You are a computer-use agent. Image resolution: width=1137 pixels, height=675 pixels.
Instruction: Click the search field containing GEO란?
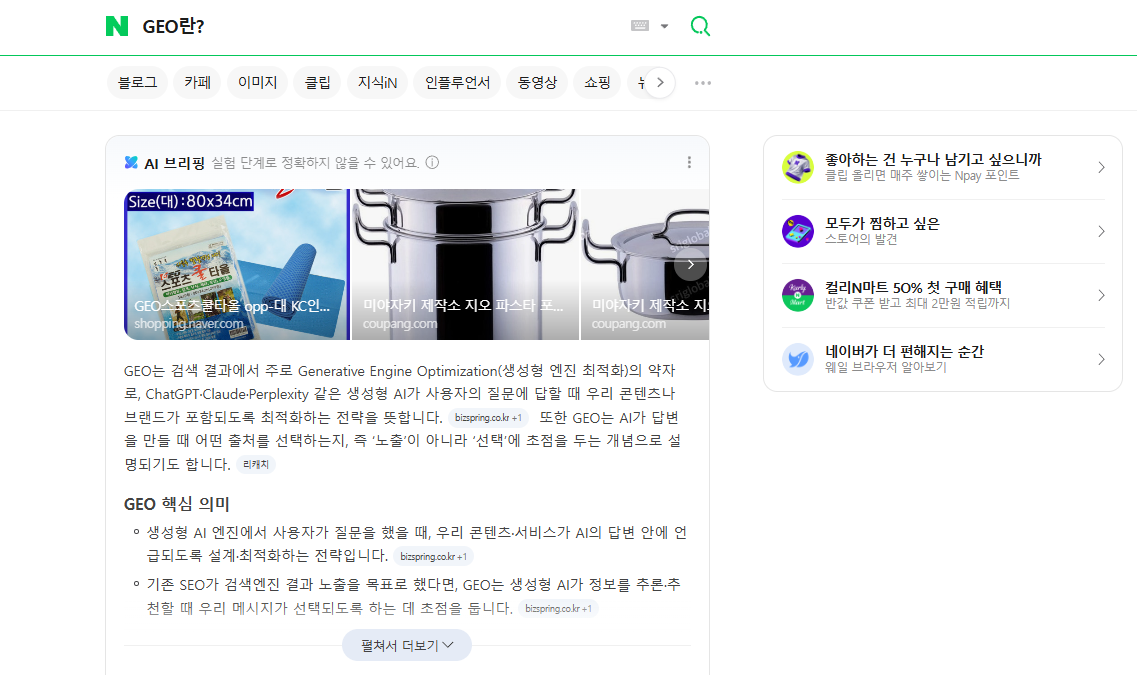coord(377,26)
